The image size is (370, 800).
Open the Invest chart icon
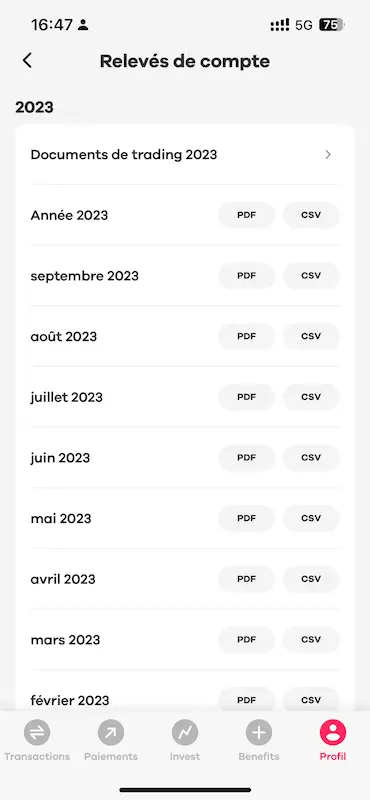185,733
